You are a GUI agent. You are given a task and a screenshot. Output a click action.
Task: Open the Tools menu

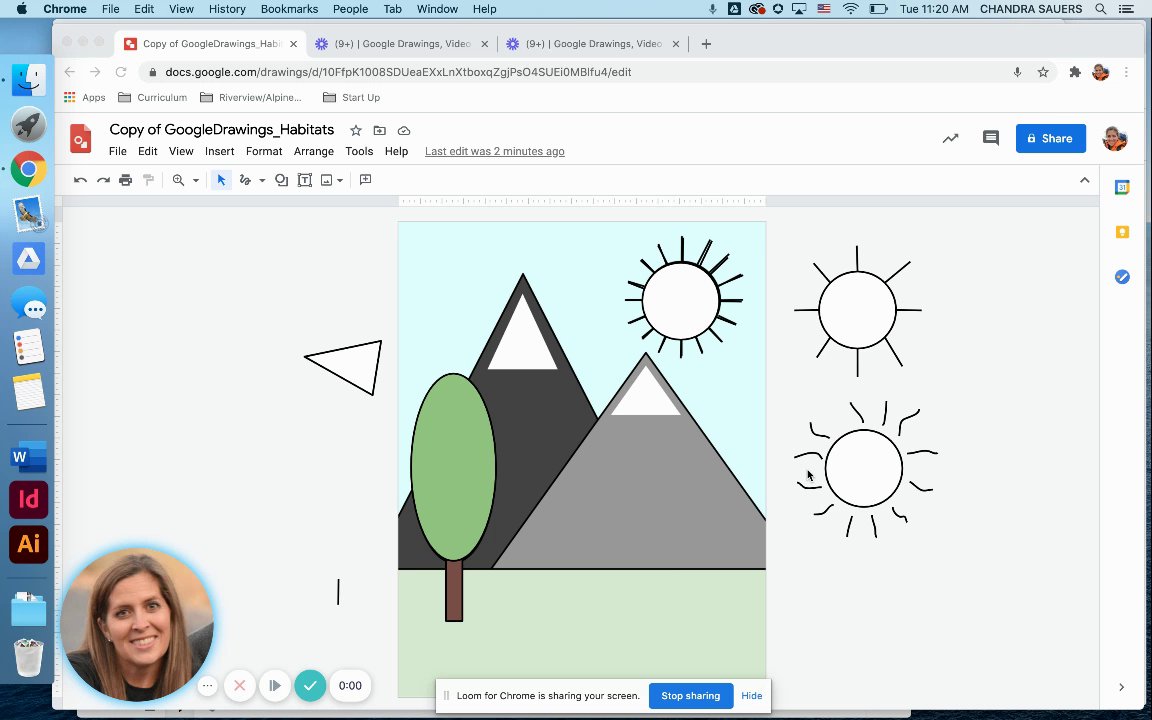point(359,151)
